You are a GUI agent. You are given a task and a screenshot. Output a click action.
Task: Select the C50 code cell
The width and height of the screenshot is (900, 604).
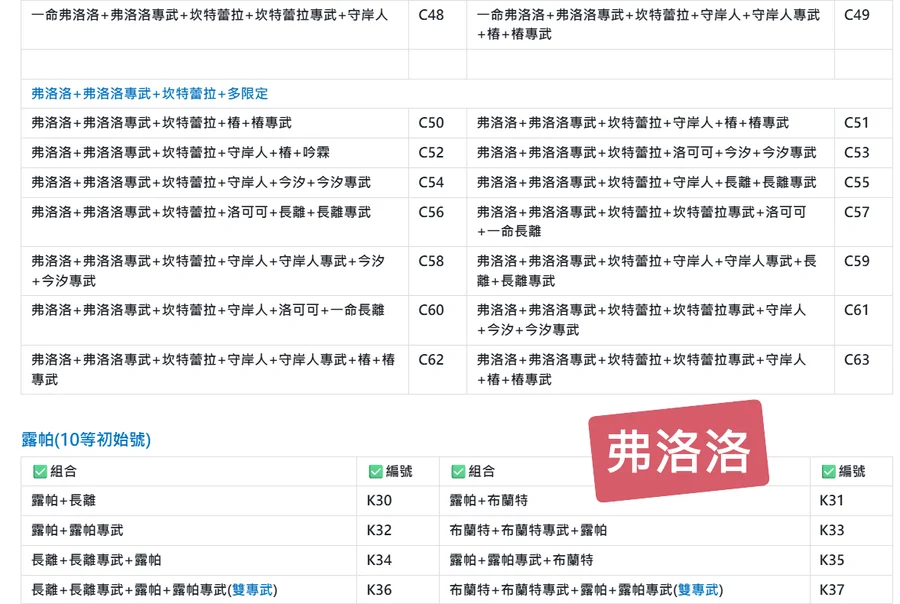pos(431,123)
